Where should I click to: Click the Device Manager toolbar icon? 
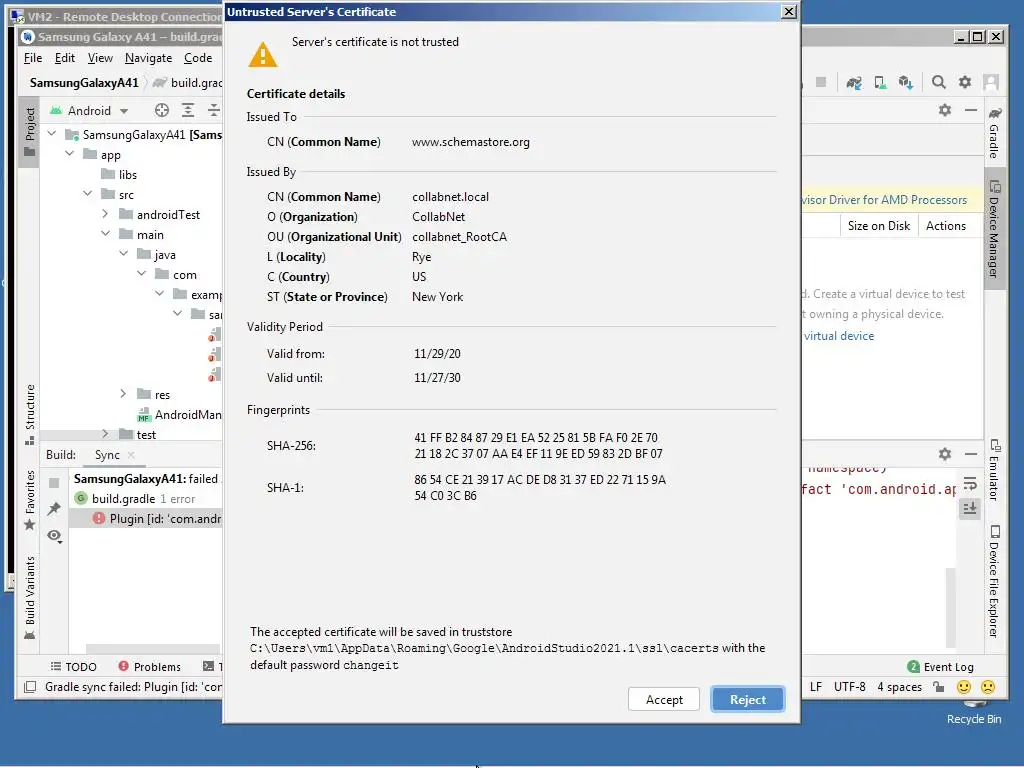pyautogui.click(x=880, y=82)
